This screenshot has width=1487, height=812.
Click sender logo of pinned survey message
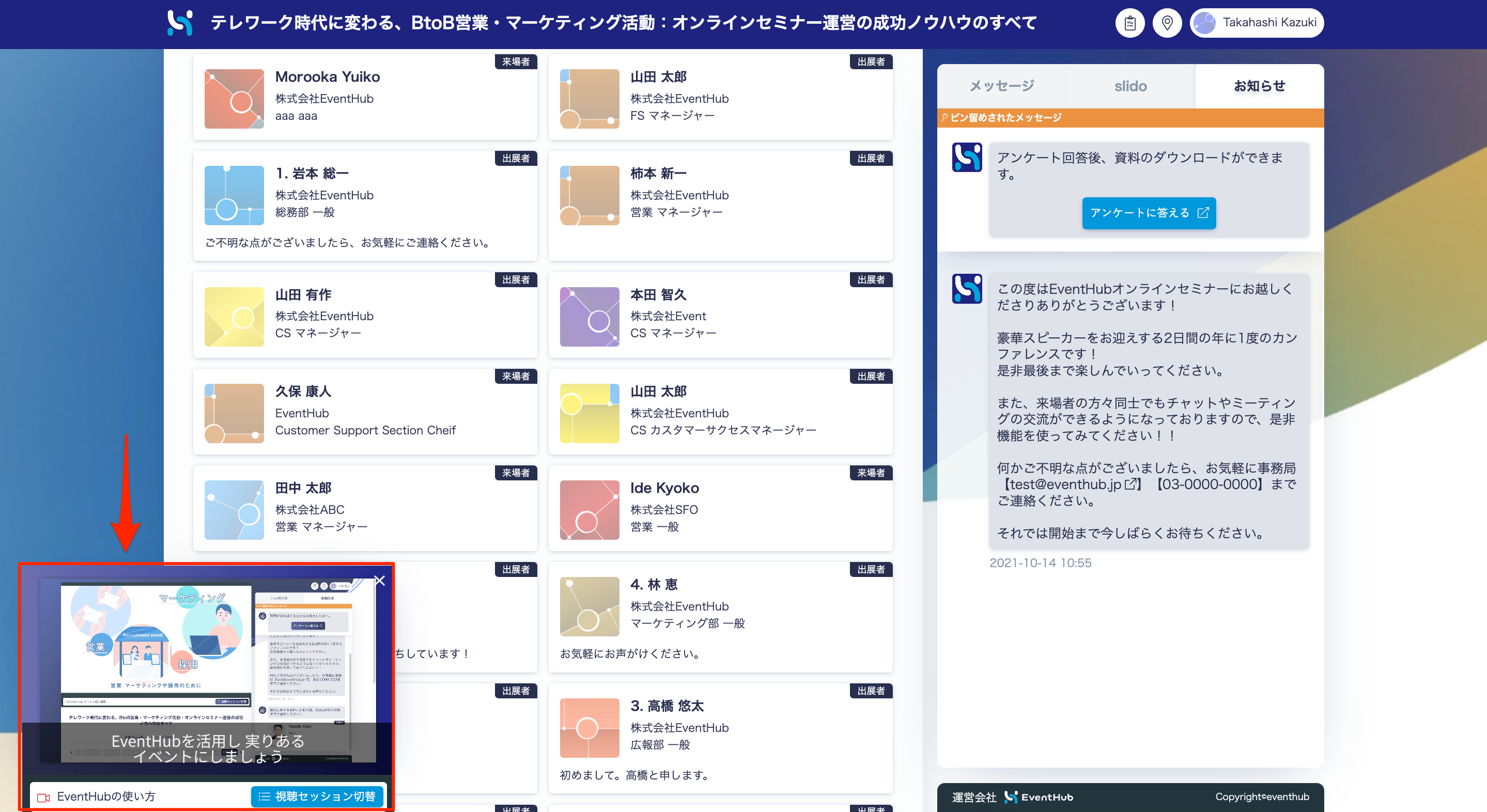[967, 157]
